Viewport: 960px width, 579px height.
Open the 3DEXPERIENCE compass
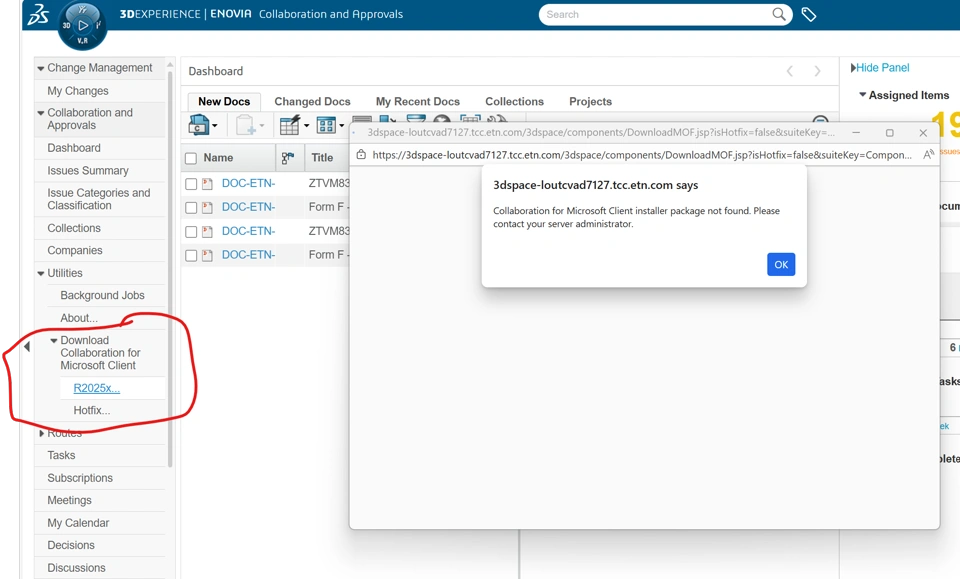tap(82, 26)
